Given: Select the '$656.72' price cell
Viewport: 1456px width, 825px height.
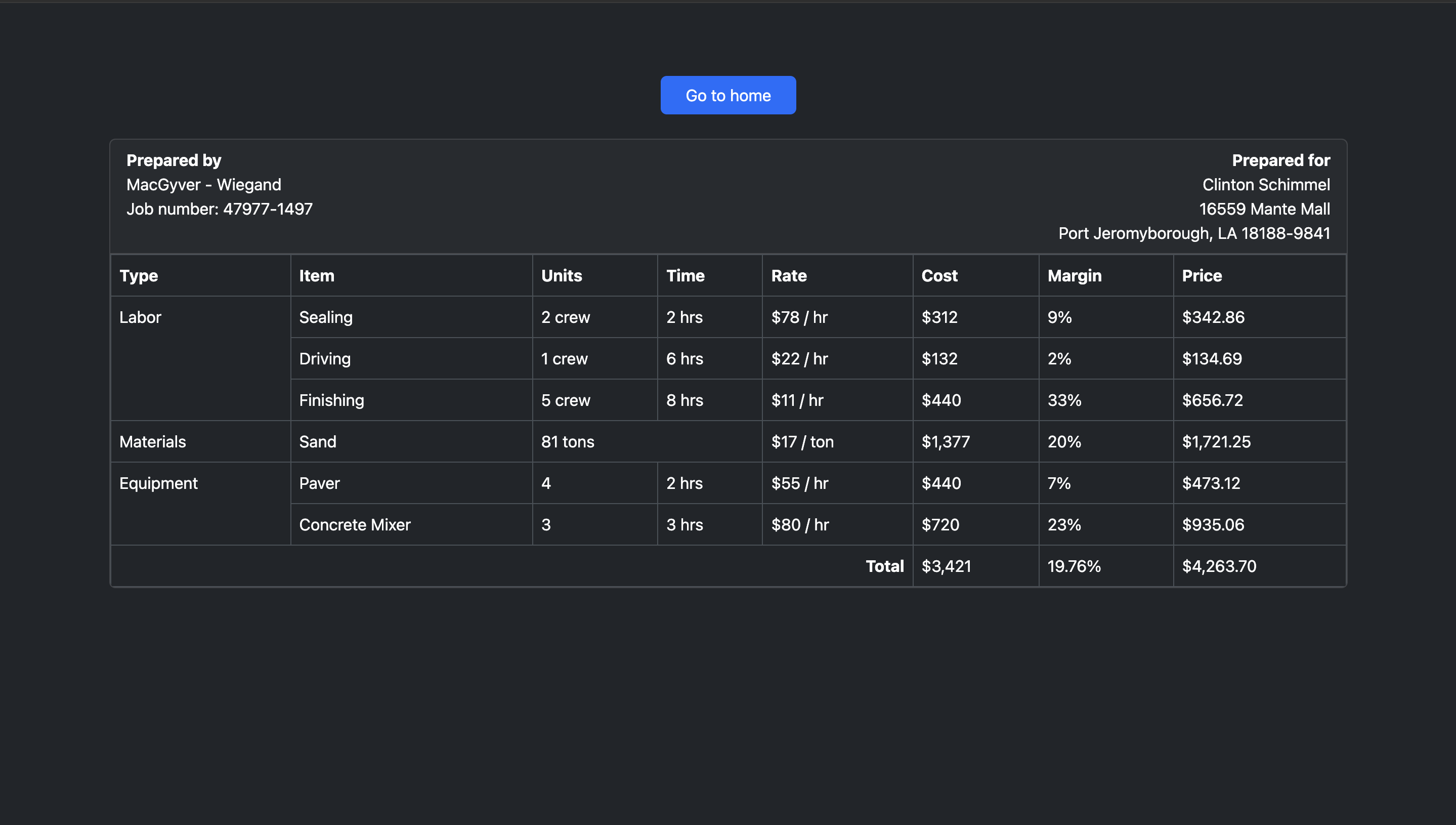Looking at the screenshot, I should pos(1260,400).
